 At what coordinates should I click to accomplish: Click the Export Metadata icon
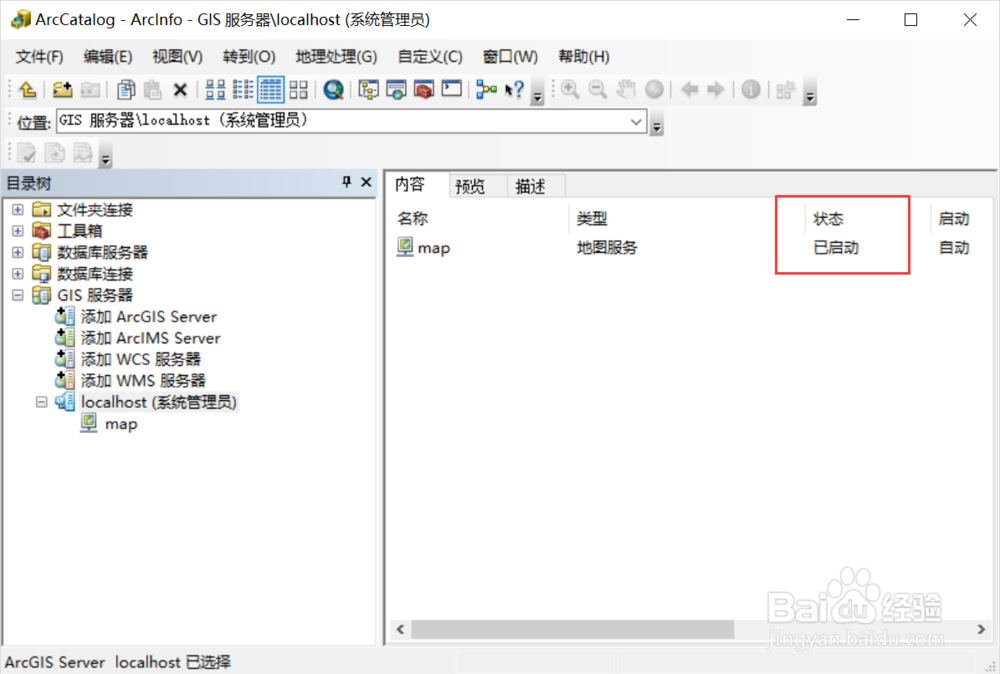click(x=55, y=152)
